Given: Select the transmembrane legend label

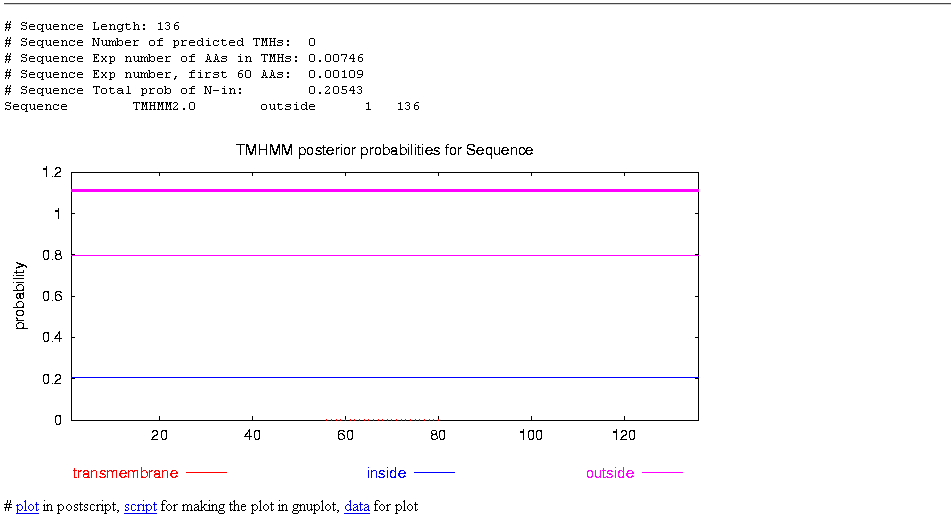Looking at the screenshot, I should coord(126,473).
